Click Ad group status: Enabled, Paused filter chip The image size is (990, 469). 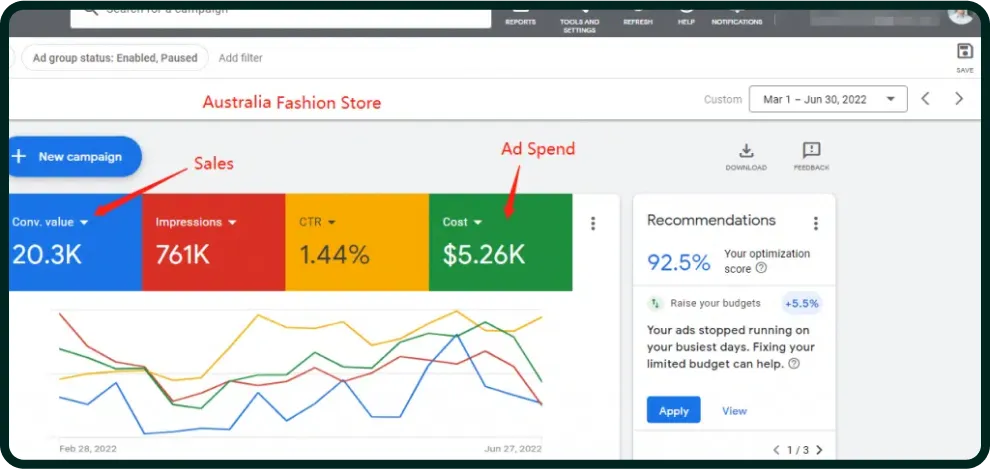115,58
